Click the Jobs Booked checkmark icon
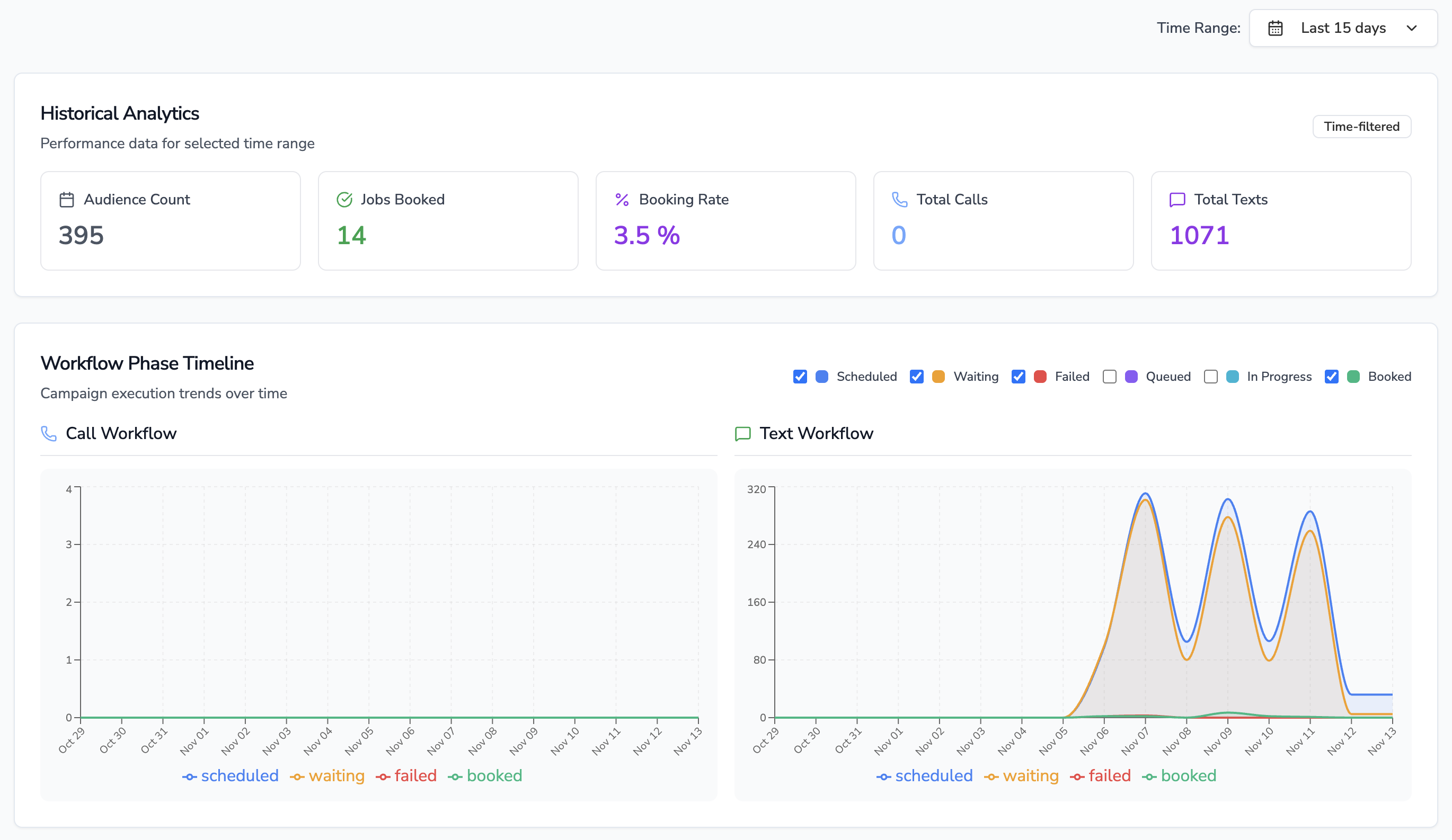This screenshot has height=840, width=1452. tap(344, 199)
